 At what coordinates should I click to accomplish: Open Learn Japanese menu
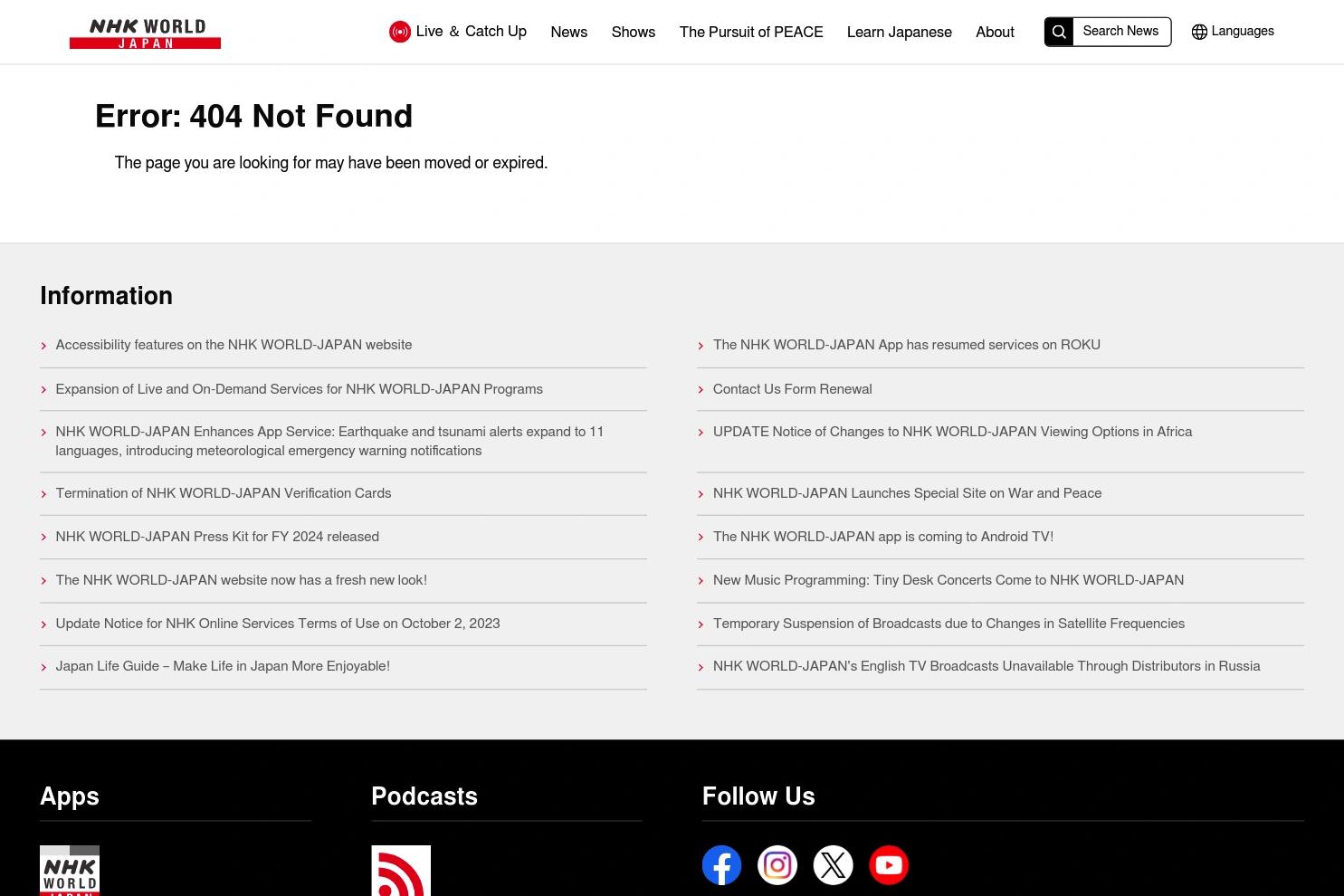point(900,32)
